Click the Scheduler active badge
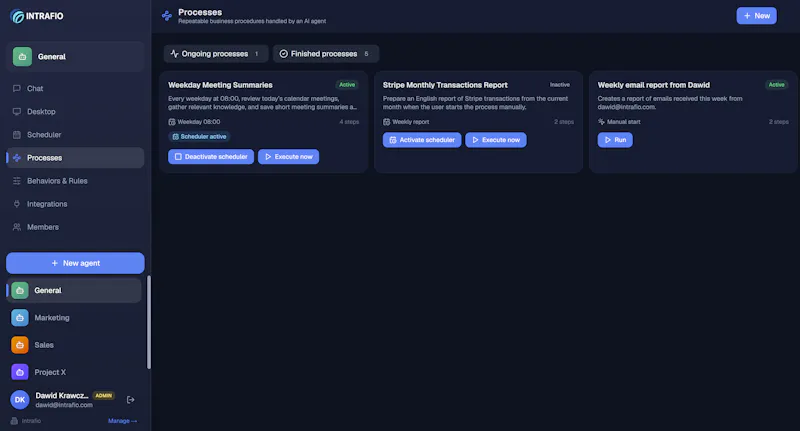The width and height of the screenshot is (800, 431). (x=199, y=137)
